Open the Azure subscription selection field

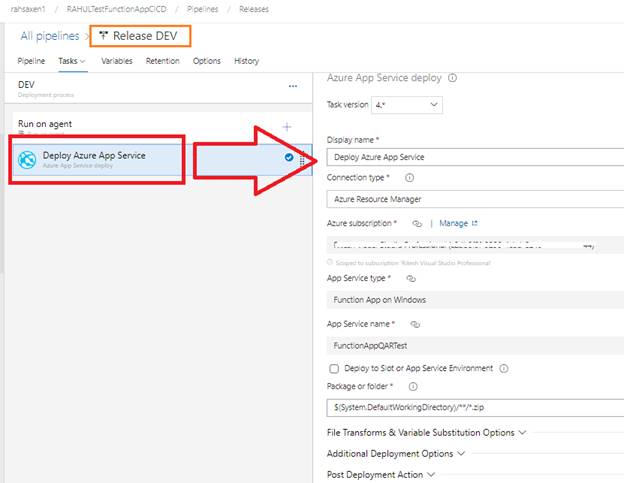pos(475,245)
